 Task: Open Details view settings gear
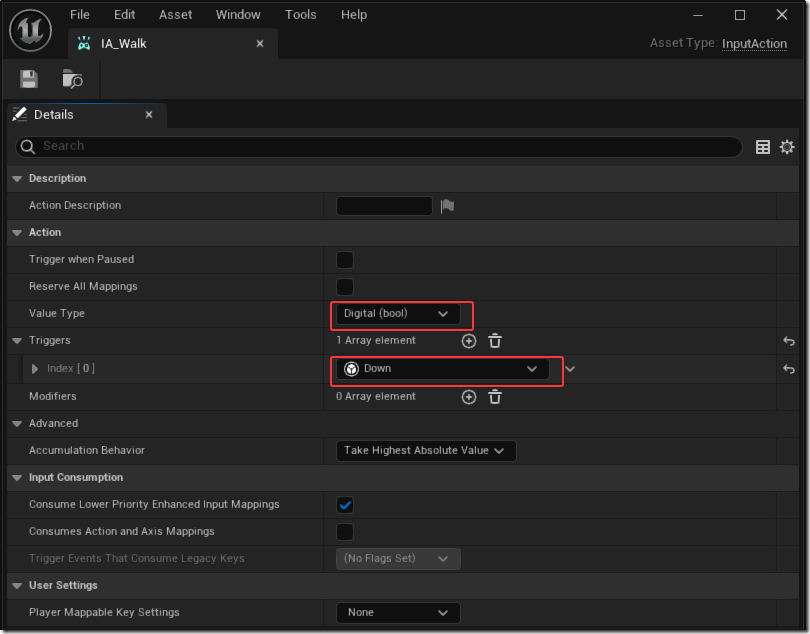(x=787, y=147)
